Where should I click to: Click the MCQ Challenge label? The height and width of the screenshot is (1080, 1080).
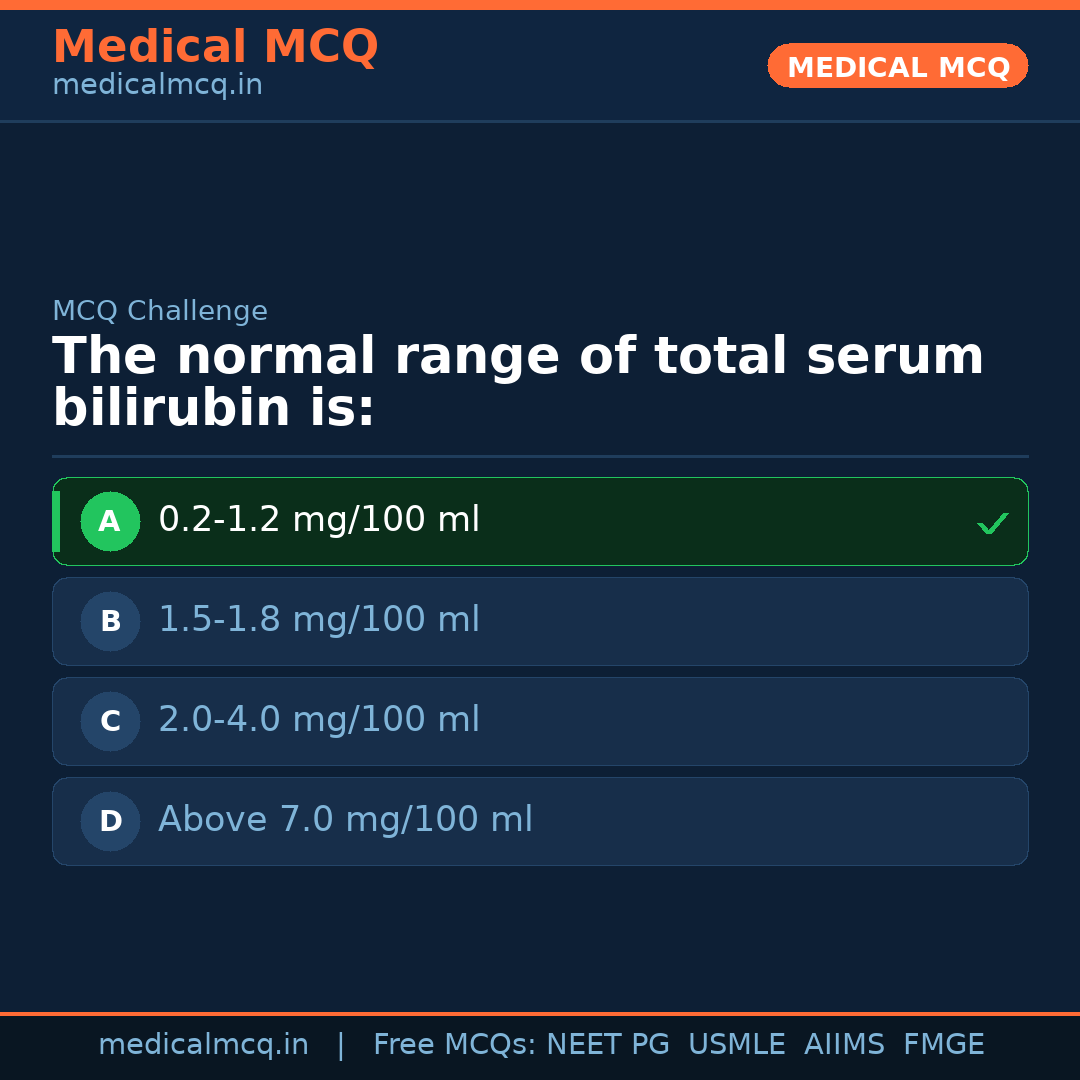coord(160,312)
